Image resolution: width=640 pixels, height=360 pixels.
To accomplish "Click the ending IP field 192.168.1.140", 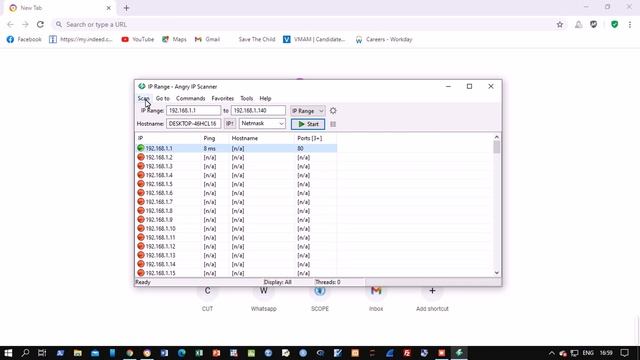I will pyautogui.click(x=258, y=111).
